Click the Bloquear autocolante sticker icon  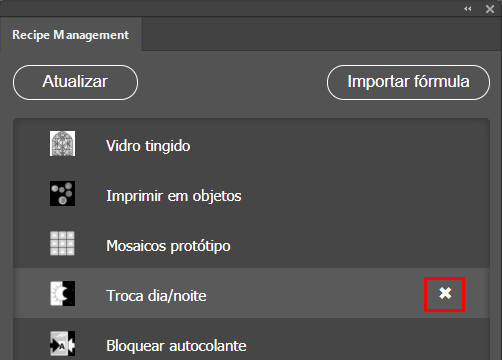[62, 343]
